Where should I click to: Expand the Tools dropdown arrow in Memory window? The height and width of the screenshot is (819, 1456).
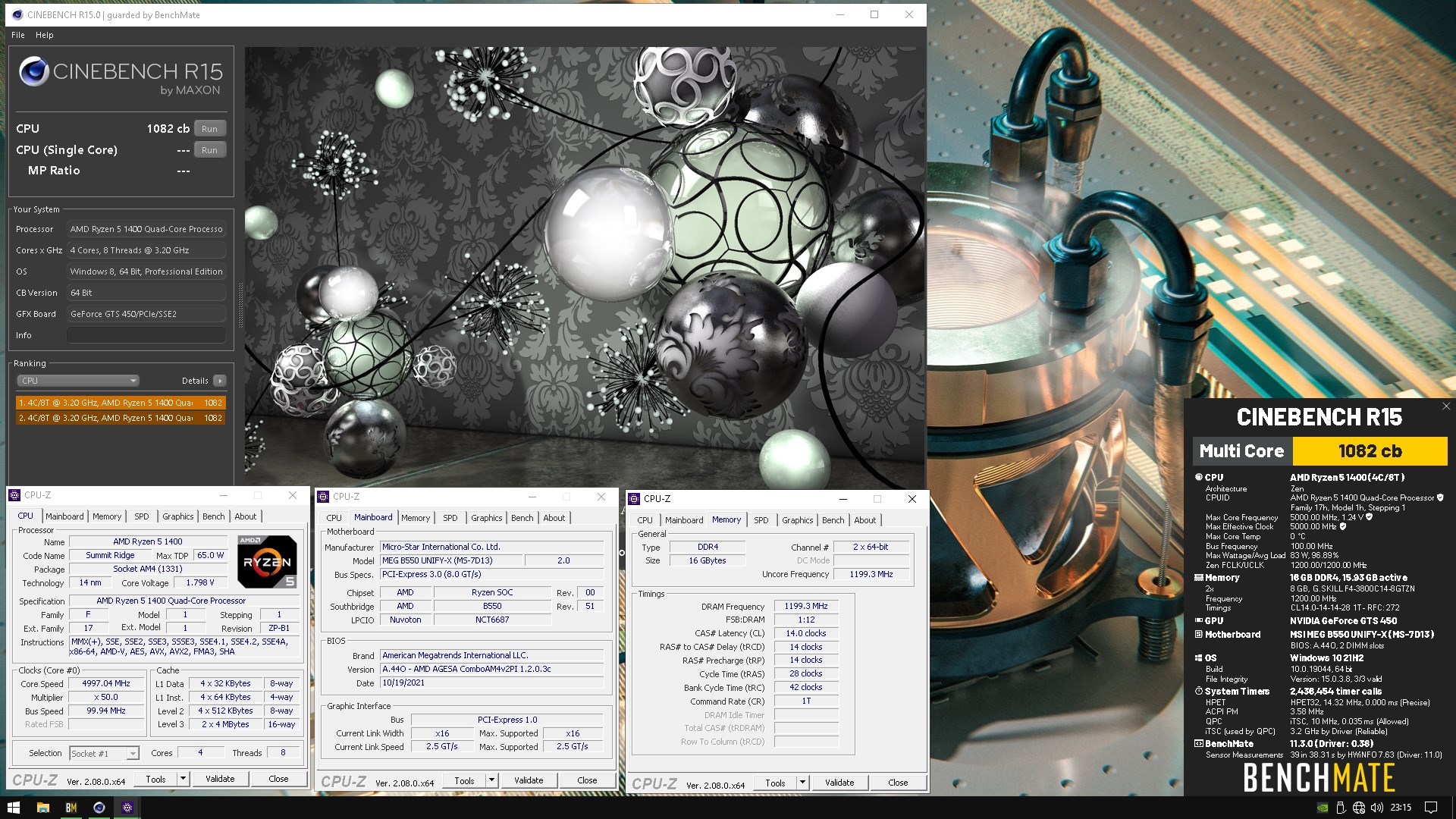(x=802, y=783)
